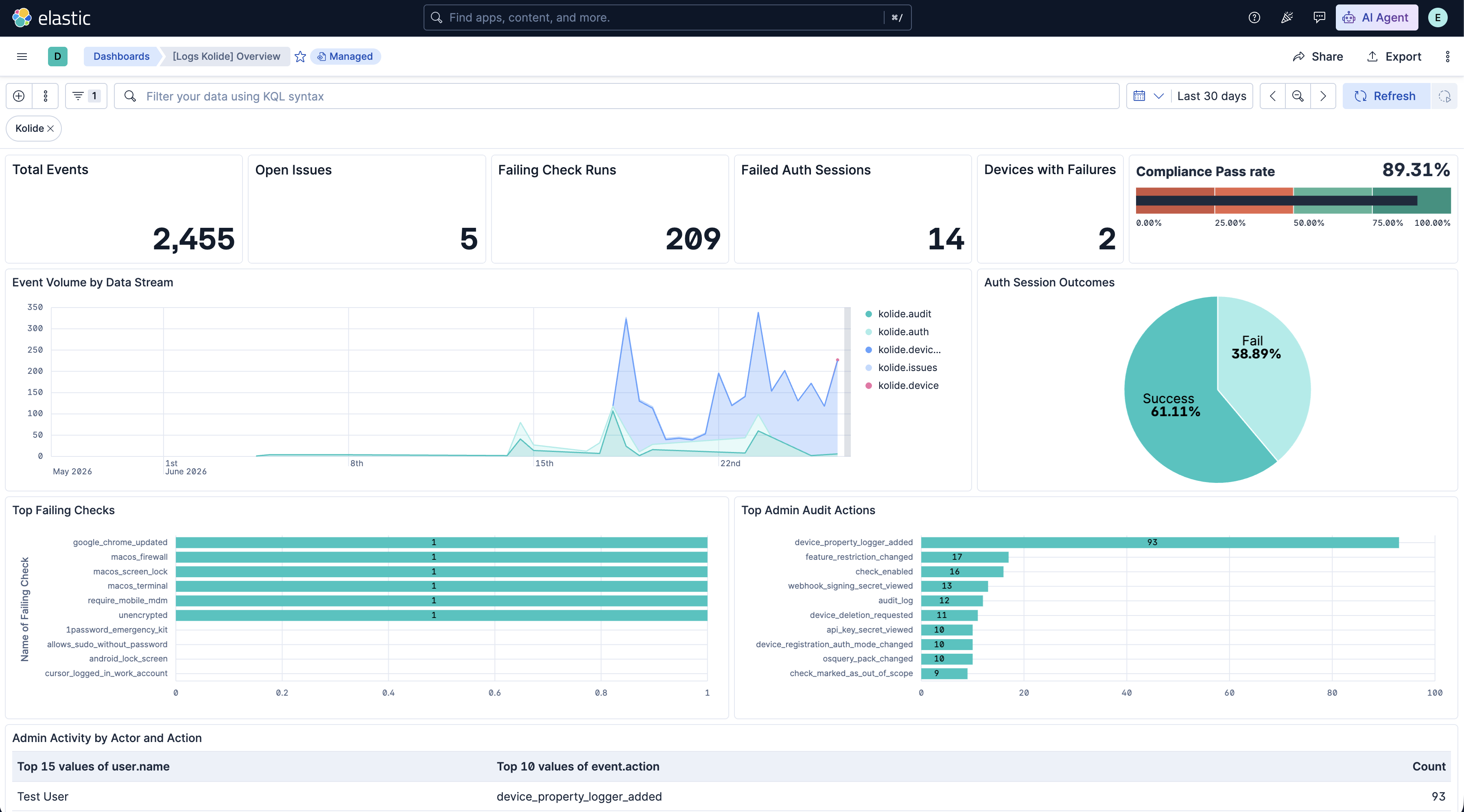
Task: Open the Last 30 days time picker
Action: point(1211,96)
